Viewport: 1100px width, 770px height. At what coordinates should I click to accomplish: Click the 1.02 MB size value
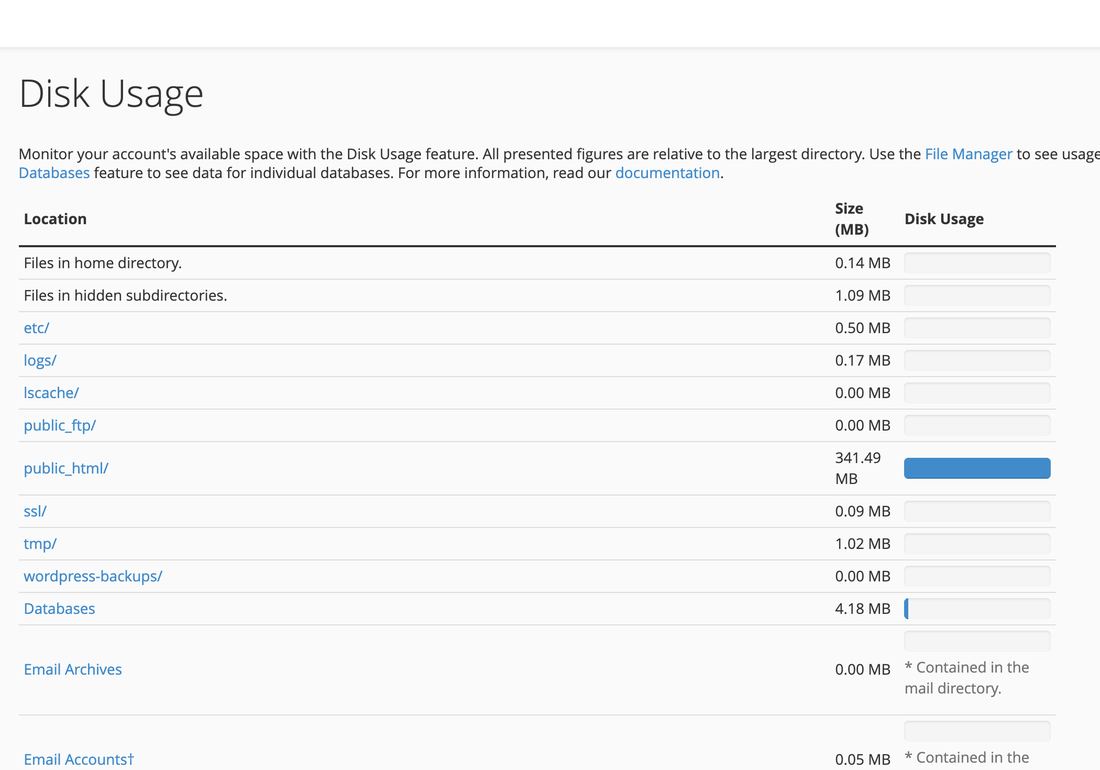point(863,544)
